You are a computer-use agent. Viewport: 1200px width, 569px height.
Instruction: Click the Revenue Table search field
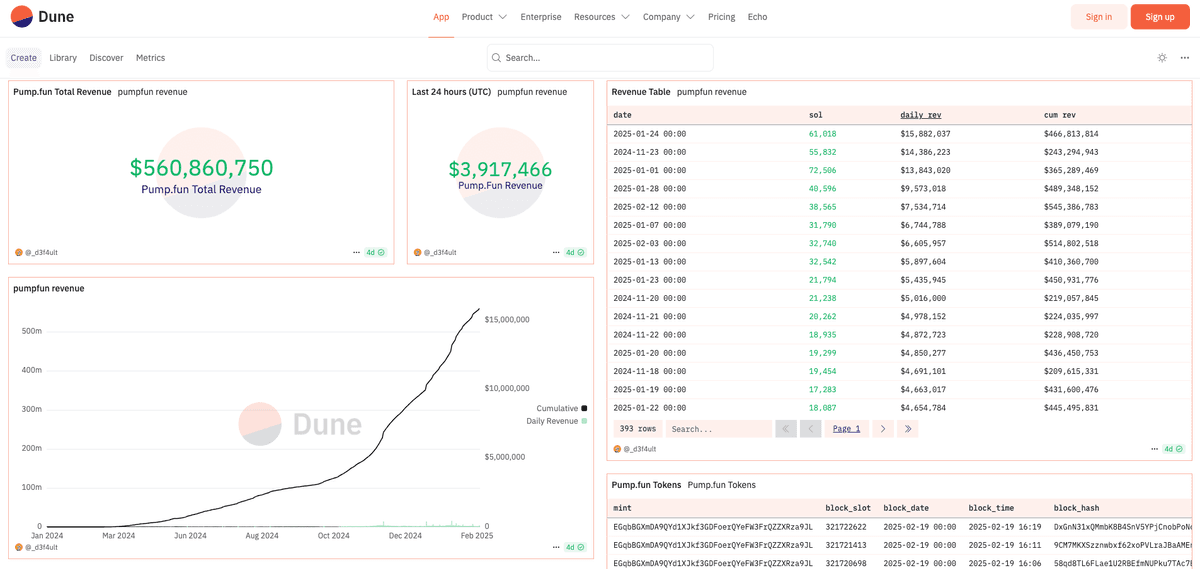pyautogui.click(x=718, y=429)
